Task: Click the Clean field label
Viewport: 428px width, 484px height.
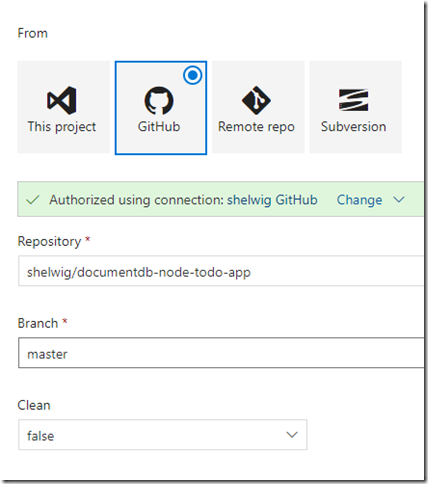Action: click(x=34, y=405)
